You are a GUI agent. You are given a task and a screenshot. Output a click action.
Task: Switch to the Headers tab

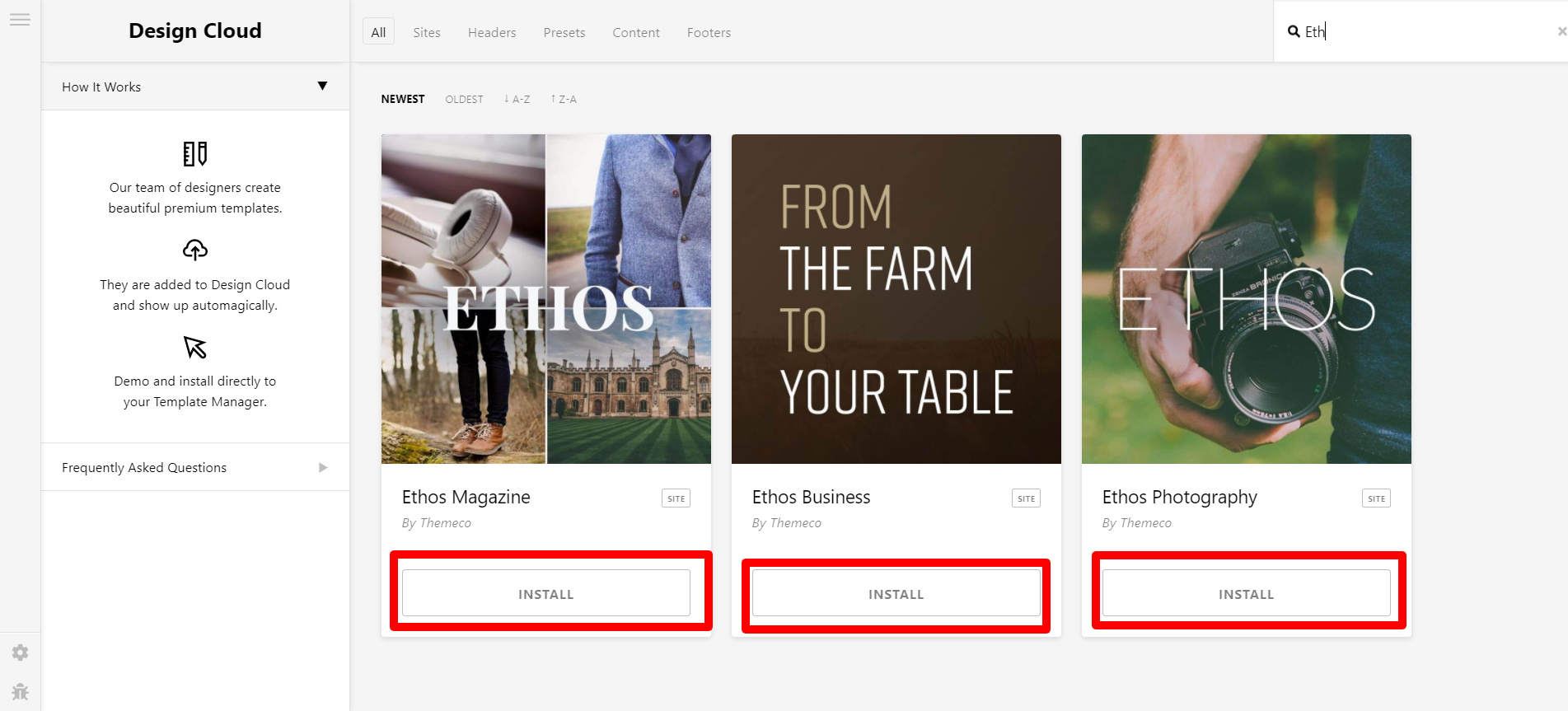pos(492,32)
